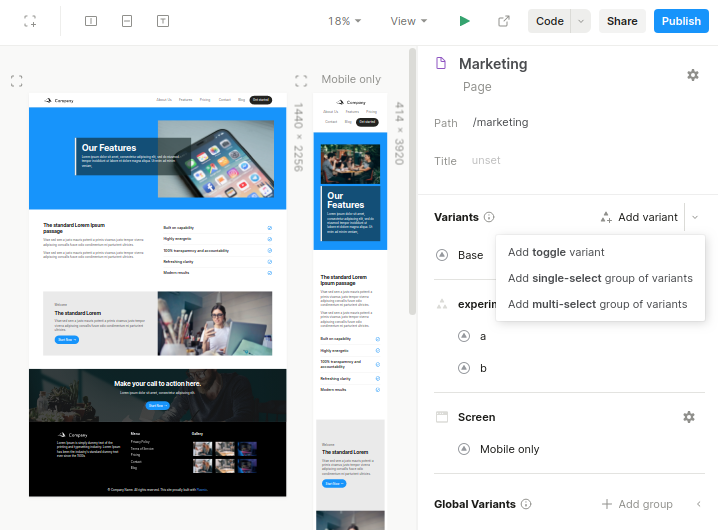Open Marketing page settings gear
Viewport: 718px width, 530px height.
click(692, 75)
